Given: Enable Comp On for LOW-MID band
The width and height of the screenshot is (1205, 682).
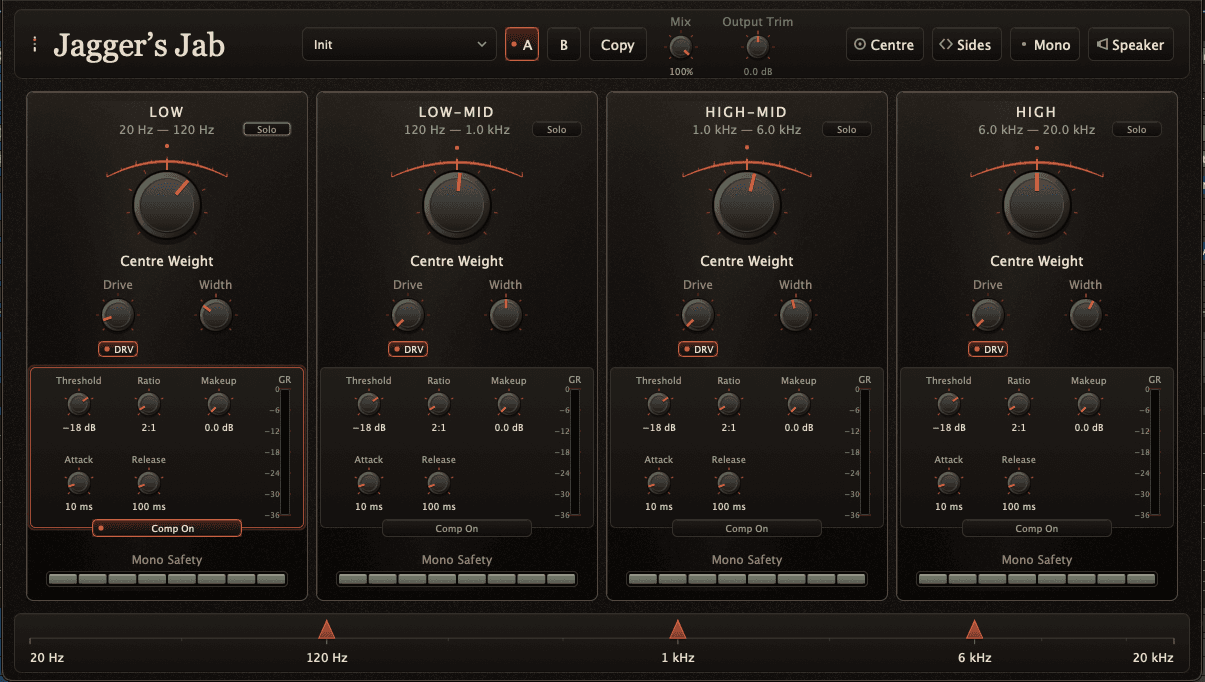Looking at the screenshot, I should pos(457,528).
